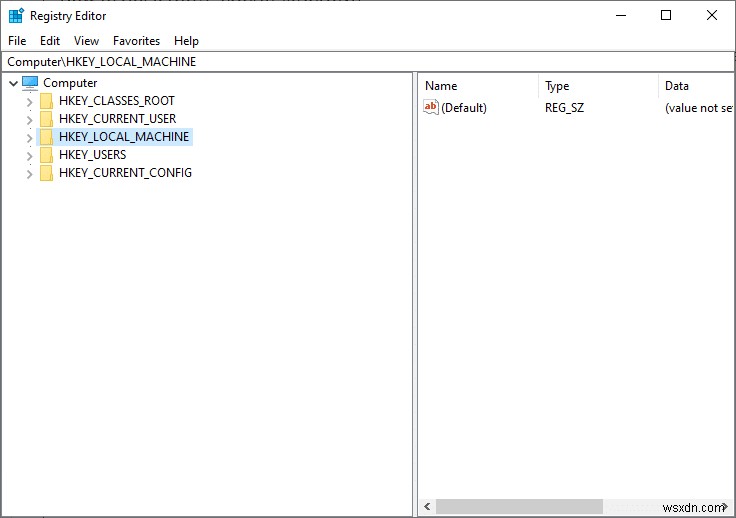This screenshot has height=518, width=736.
Task: Open the Favorites menu
Action: pos(136,41)
